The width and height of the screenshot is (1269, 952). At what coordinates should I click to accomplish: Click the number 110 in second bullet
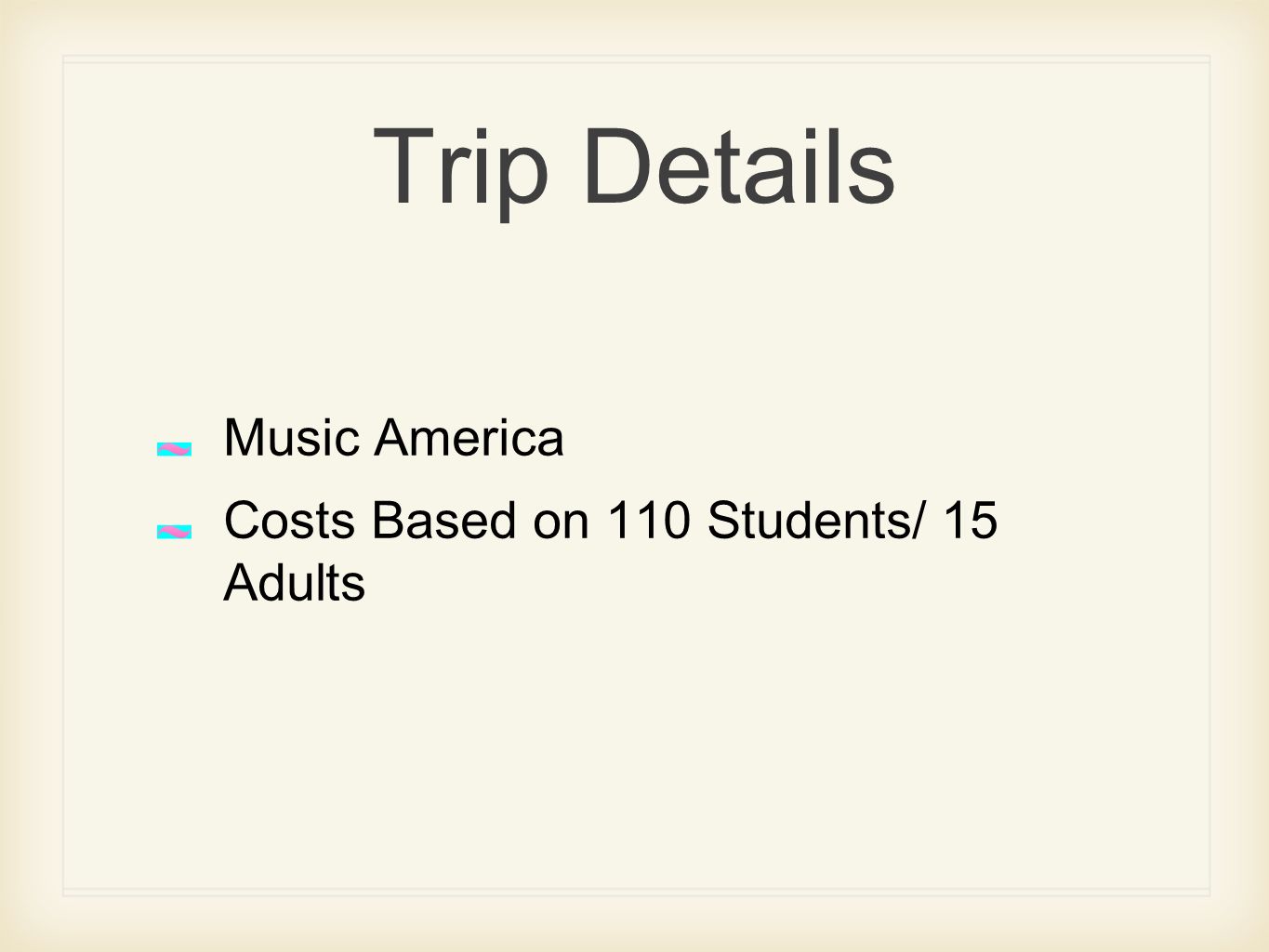point(648,520)
